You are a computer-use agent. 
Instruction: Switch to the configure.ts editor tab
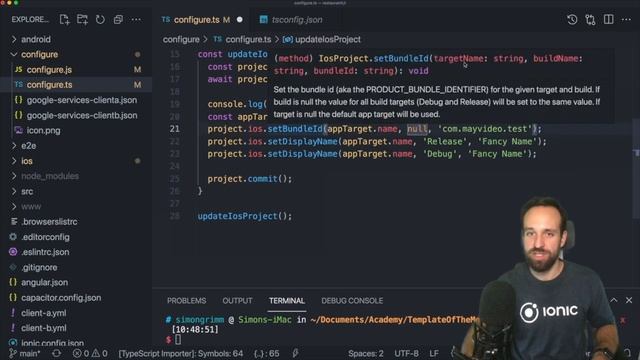point(196,20)
